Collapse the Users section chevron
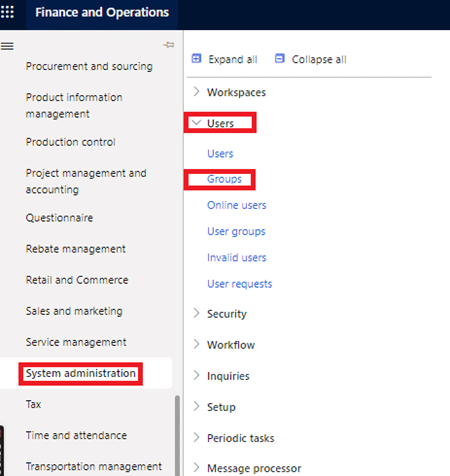This screenshot has height=476, width=450. click(x=196, y=123)
